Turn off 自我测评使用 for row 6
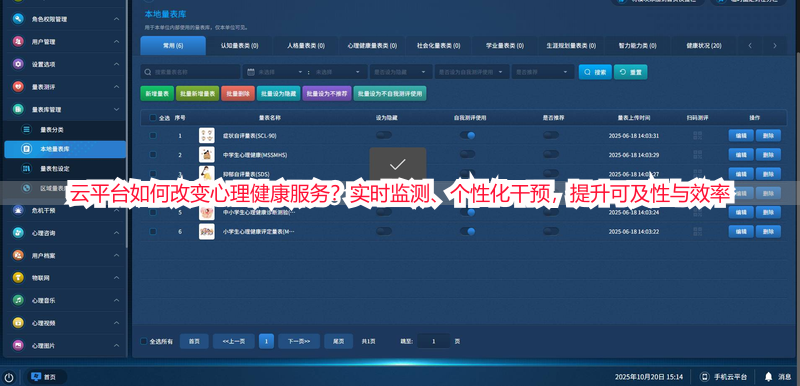The height and width of the screenshot is (386, 800). pos(467,231)
